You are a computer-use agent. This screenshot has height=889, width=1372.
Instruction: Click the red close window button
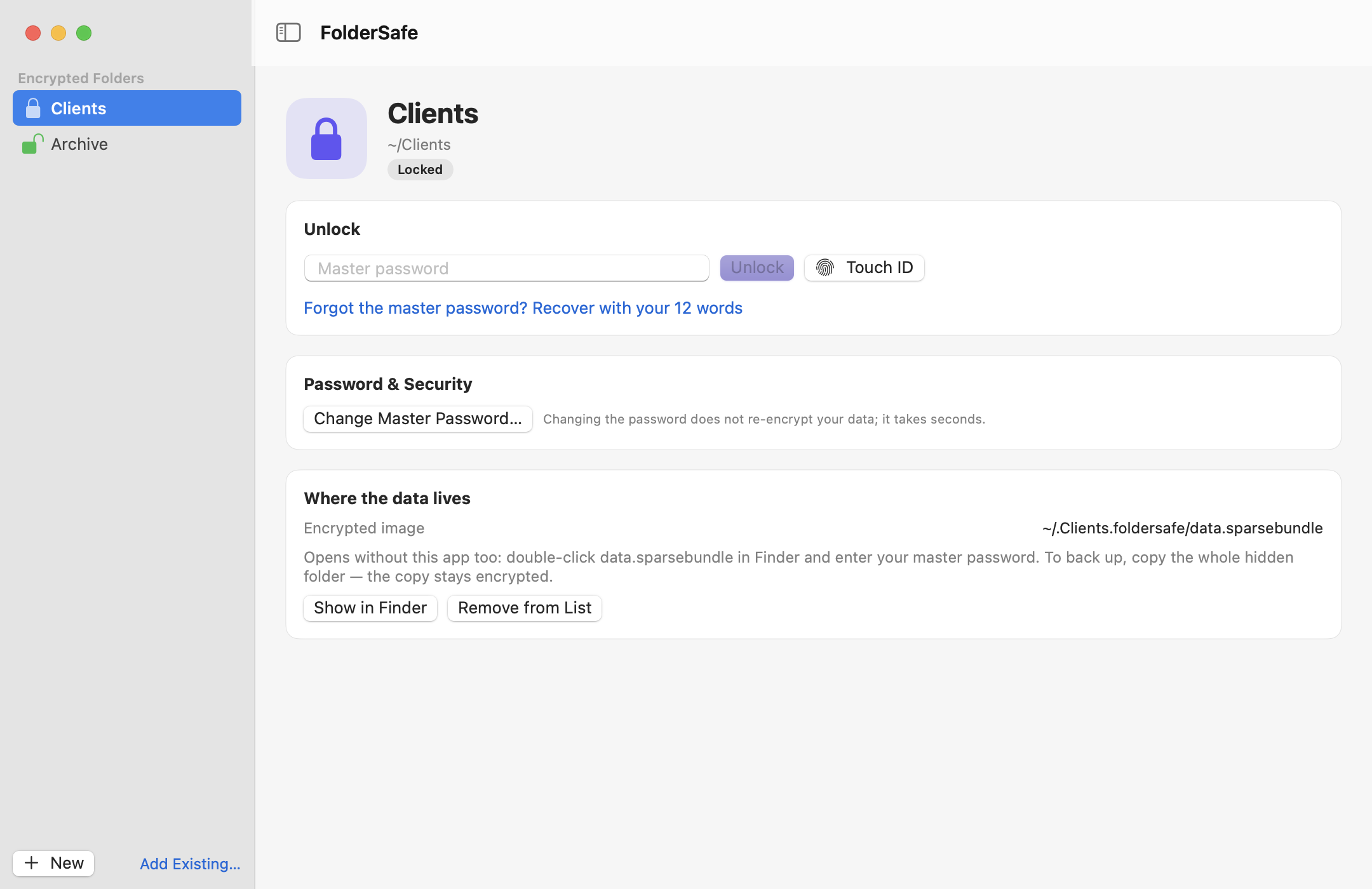tap(33, 33)
